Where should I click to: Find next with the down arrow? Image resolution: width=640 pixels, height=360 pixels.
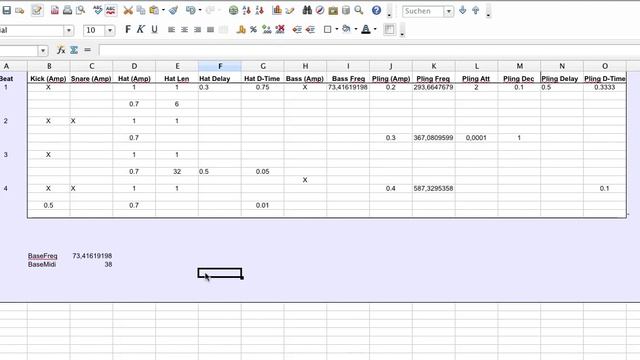[462, 11]
